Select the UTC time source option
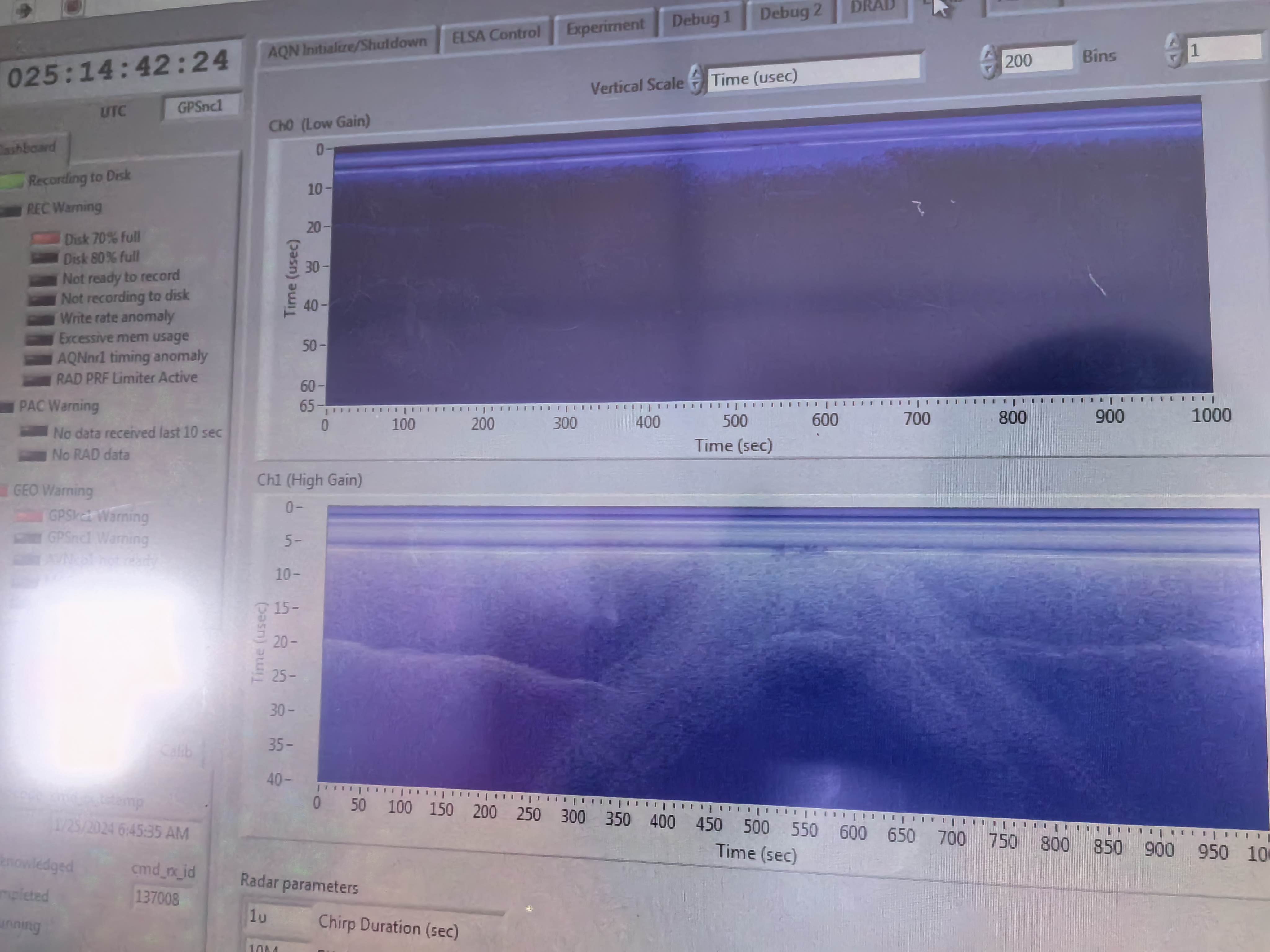 coord(113,111)
